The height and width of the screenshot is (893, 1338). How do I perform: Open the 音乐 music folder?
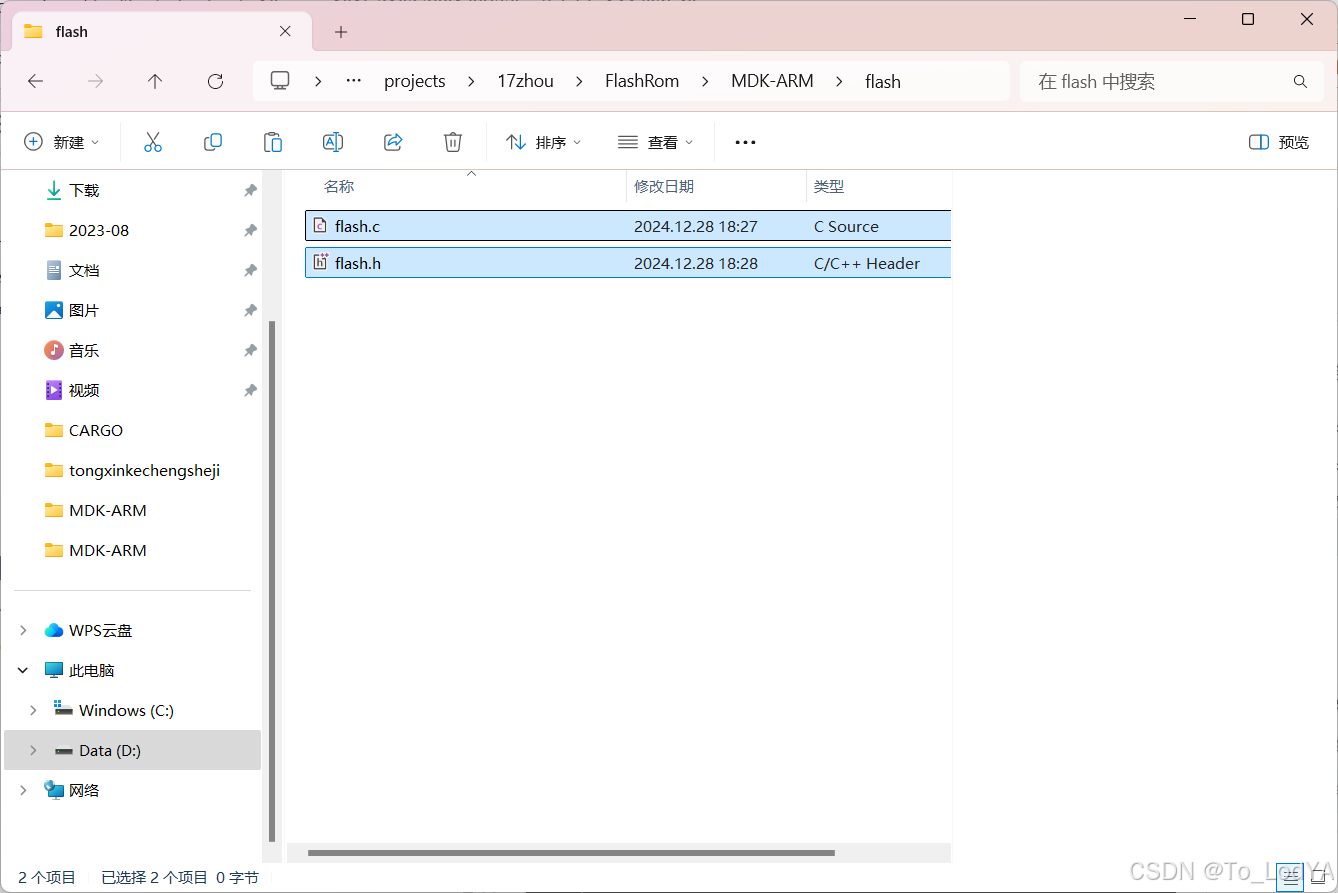pos(84,350)
